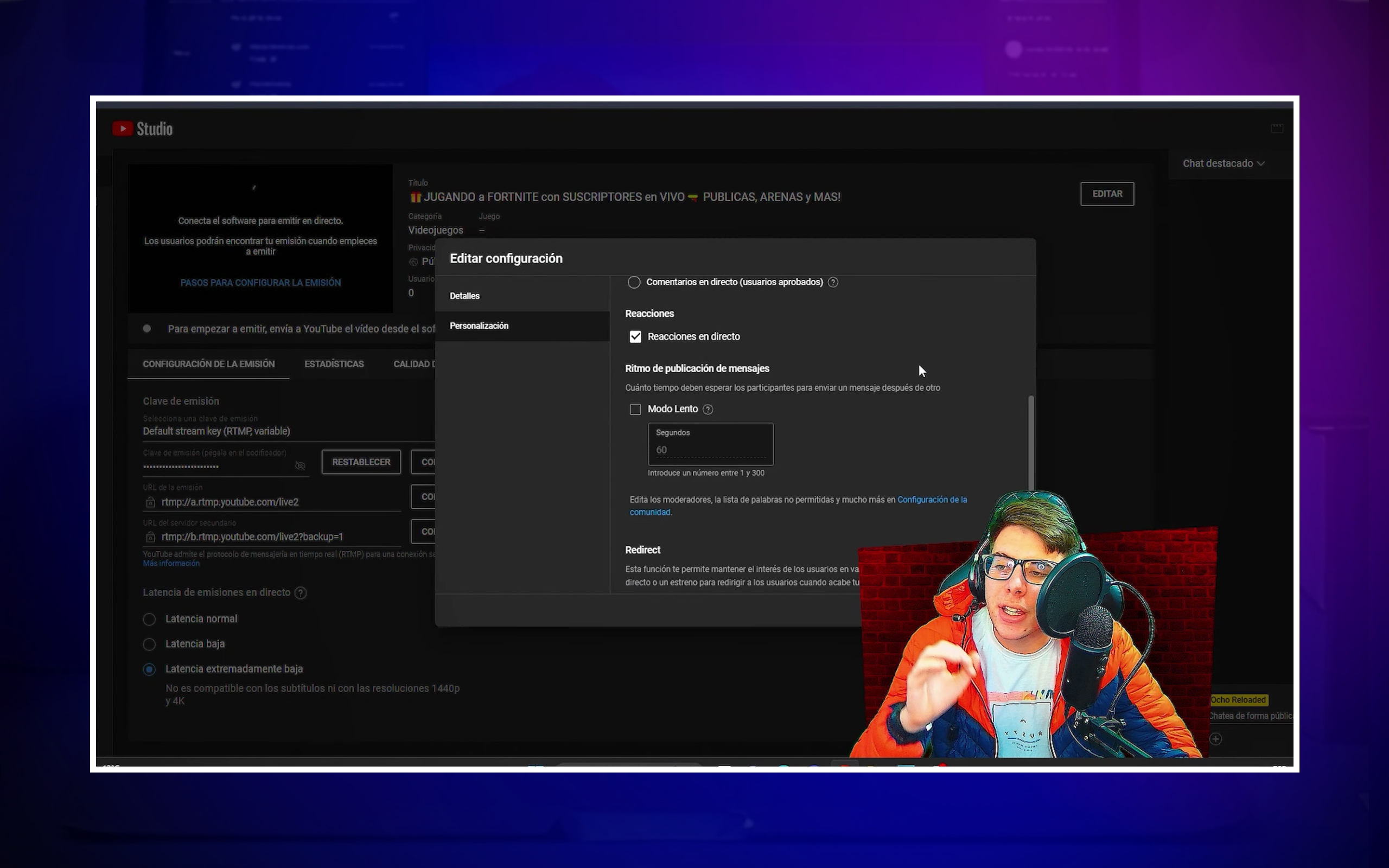Click the clapperboard icon in Studio header

click(1277, 128)
